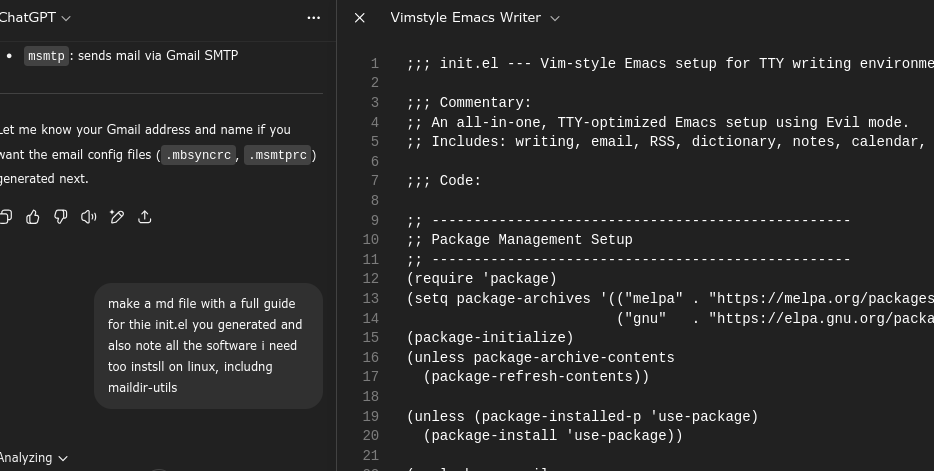Copy the assistant response
934x471 pixels.
[x=5, y=217]
